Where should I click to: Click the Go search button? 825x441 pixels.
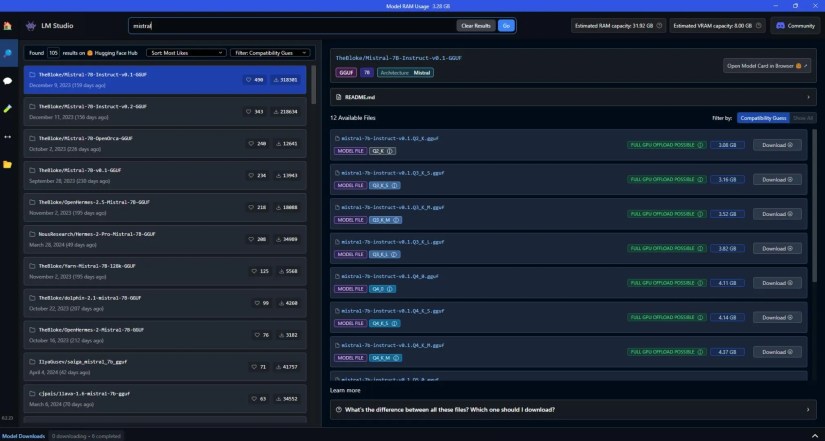506,26
